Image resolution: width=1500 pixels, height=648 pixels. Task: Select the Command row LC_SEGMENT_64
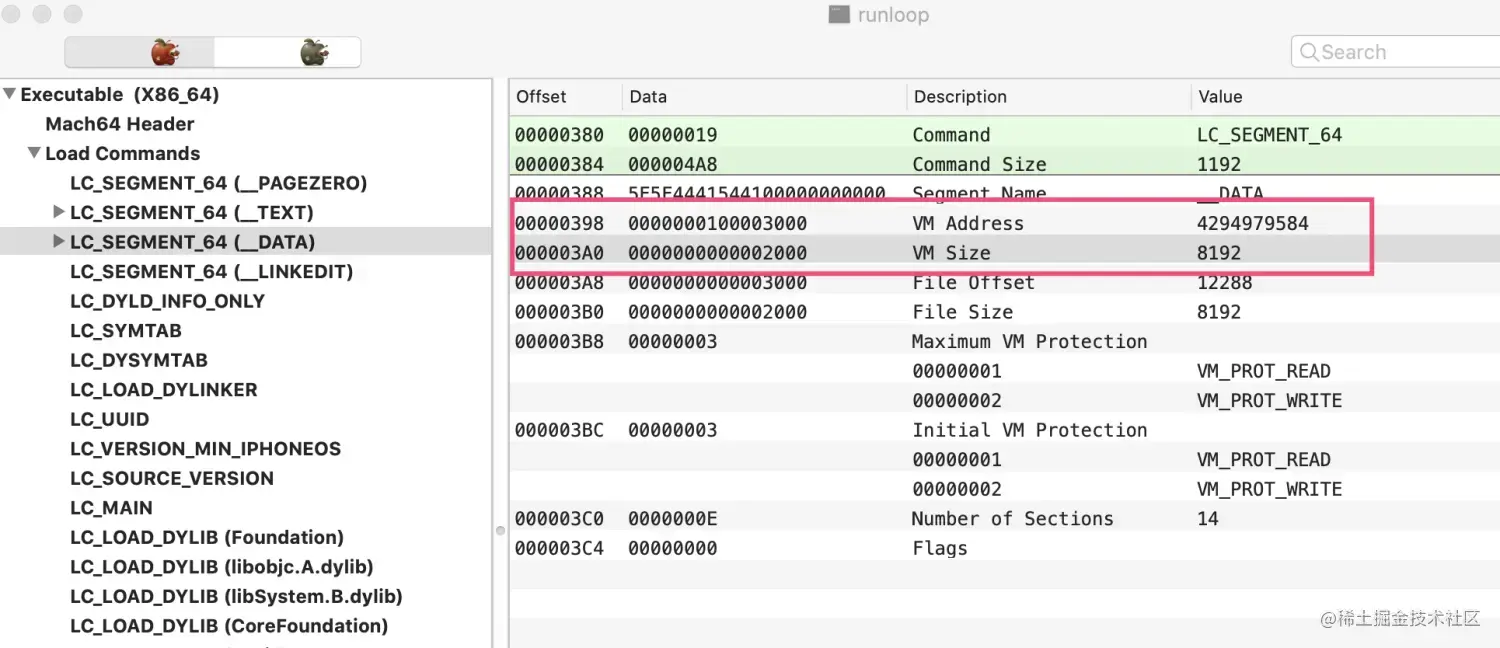(1004, 135)
